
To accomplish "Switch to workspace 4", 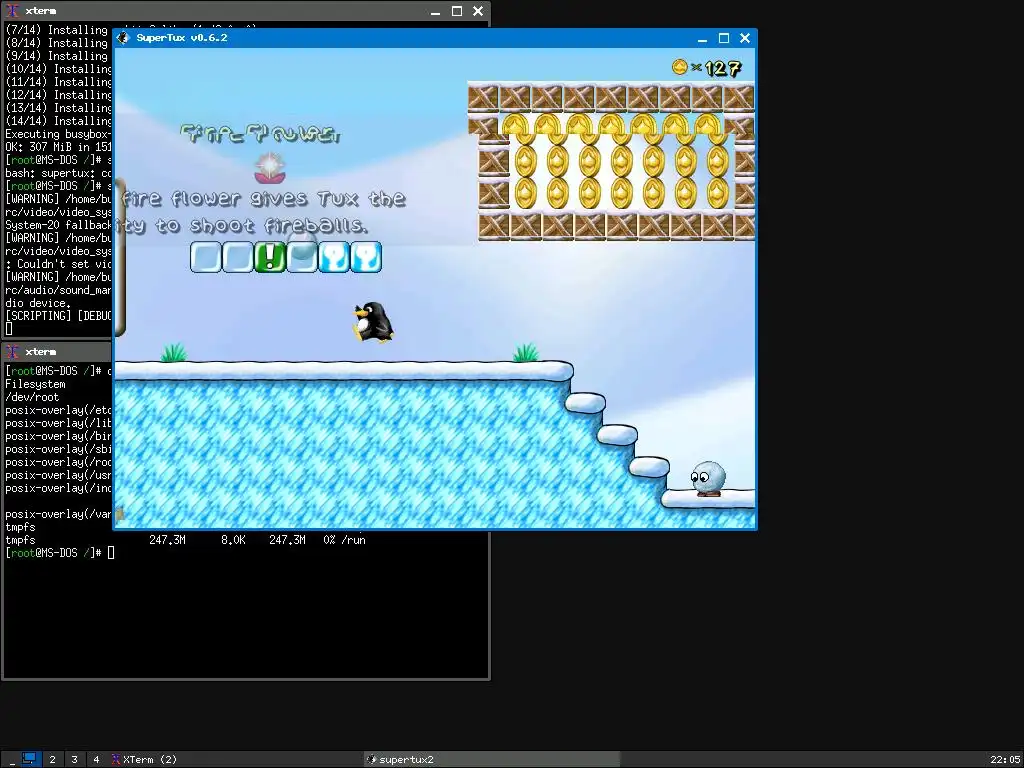I will click(x=96, y=760).
